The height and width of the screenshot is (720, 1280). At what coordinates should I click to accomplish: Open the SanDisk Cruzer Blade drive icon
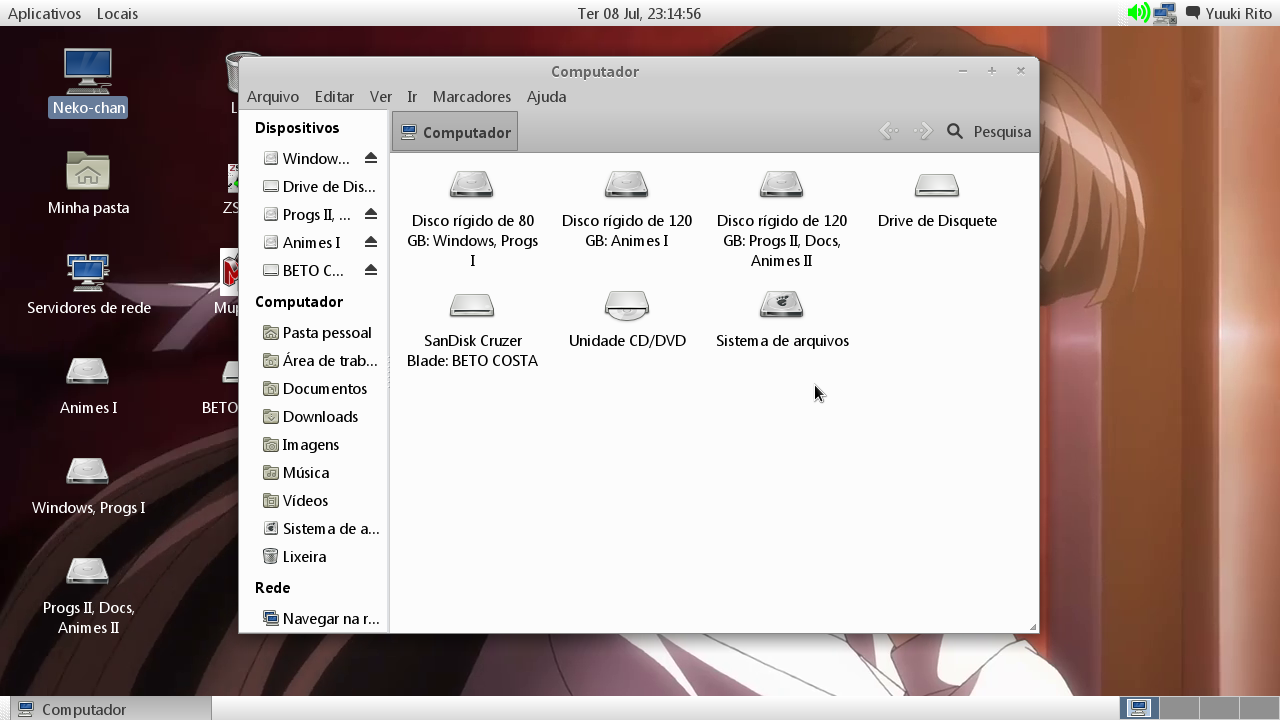[x=472, y=305]
